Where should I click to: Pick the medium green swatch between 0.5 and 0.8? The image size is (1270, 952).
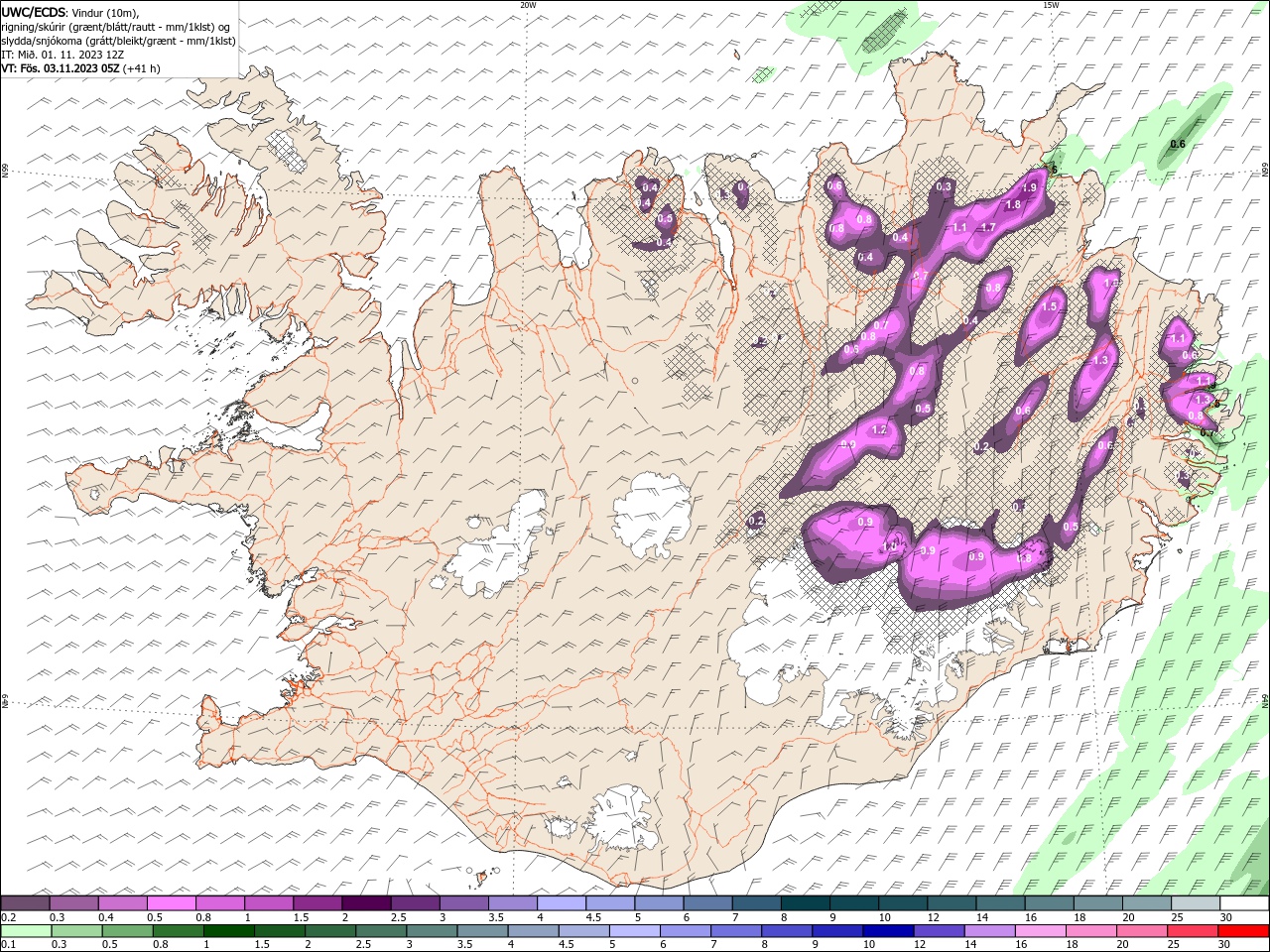click(127, 931)
